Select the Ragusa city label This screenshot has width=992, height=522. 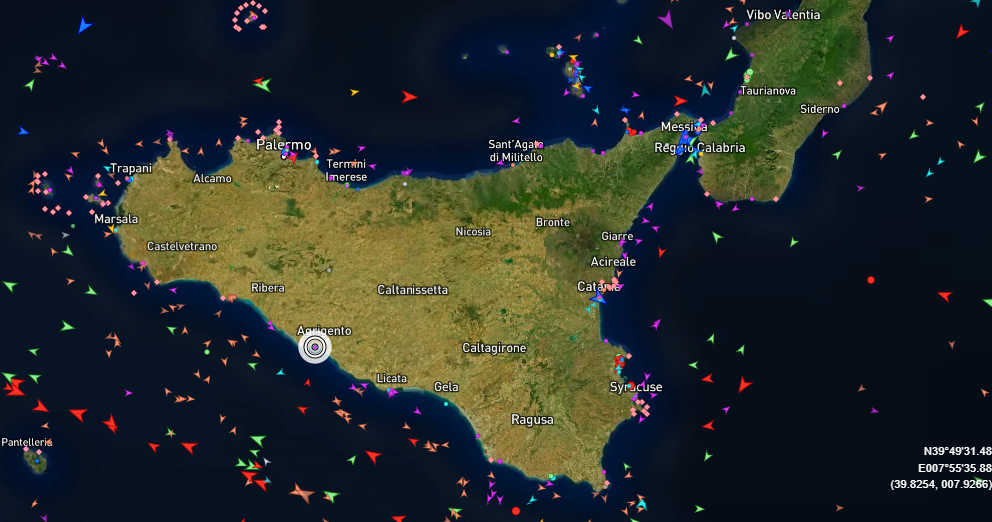[532, 420]
